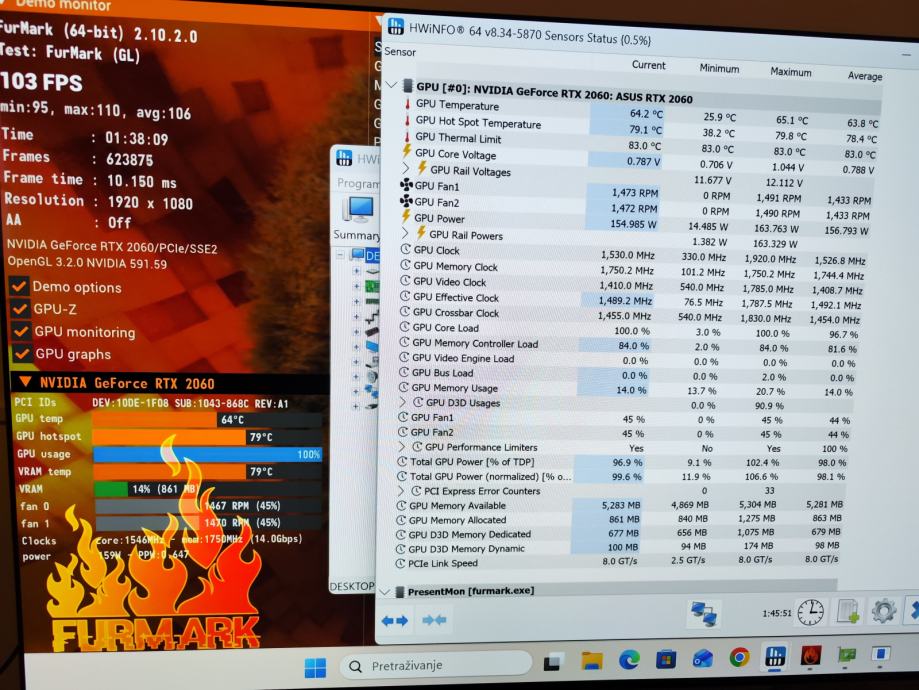Screen dimensions: 919x690
Task: Expand the PCI Express Error Counters row
Action: (401, 490)
